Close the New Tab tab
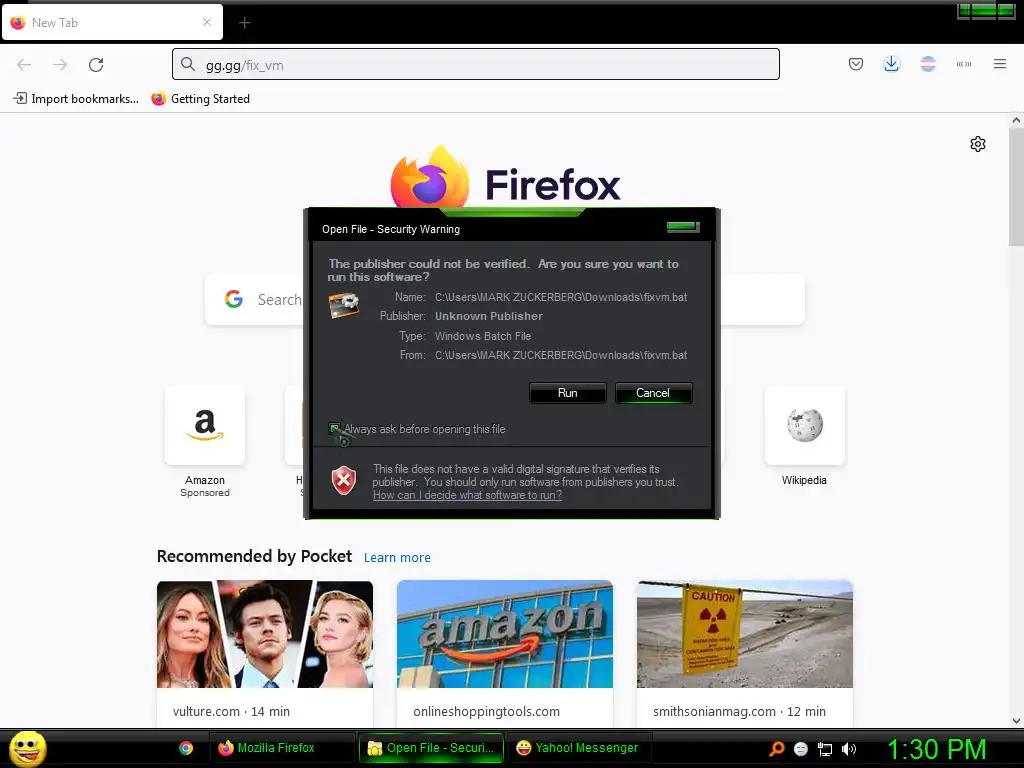 coord(207,22)
